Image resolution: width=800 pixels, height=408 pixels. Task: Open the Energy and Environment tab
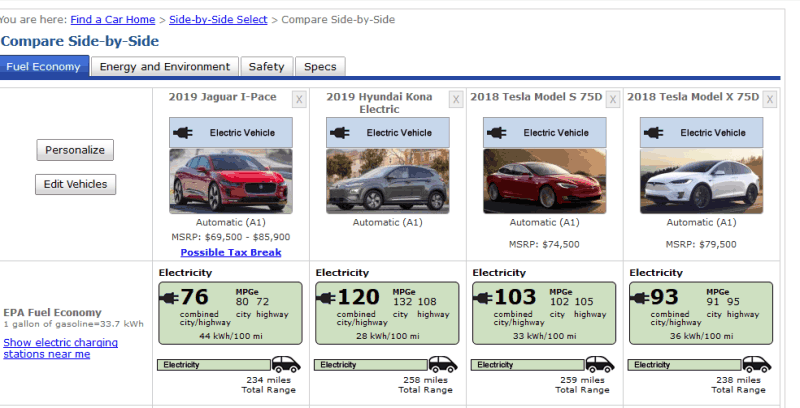click(x=165, y=67)
